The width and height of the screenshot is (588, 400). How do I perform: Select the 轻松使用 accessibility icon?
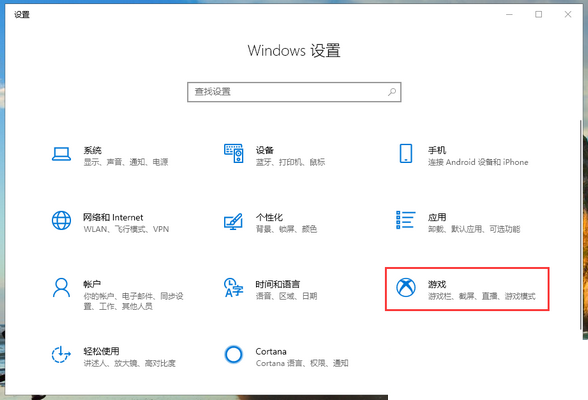(61, 355)
